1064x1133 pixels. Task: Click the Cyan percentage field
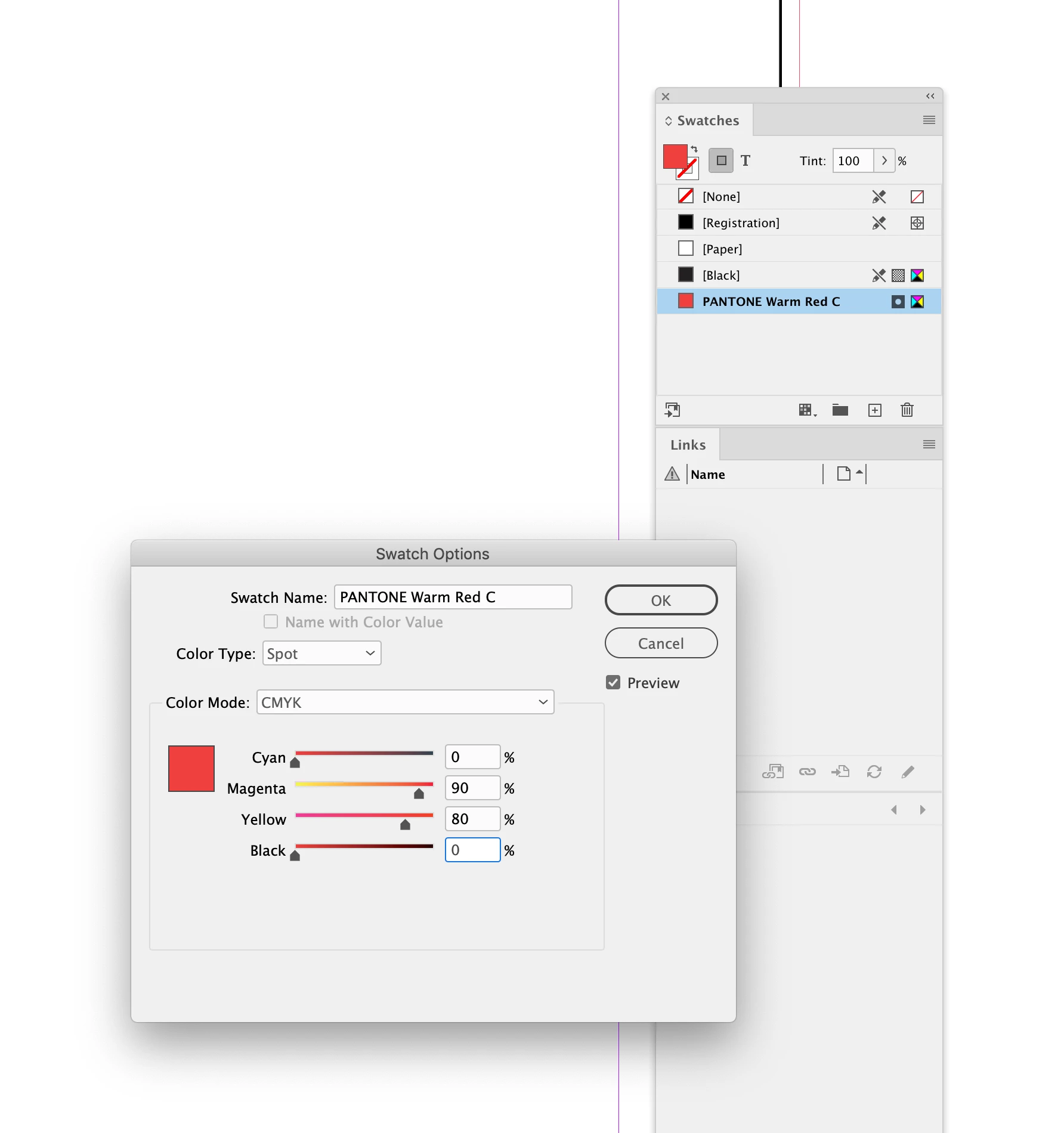tap(472, 757)
